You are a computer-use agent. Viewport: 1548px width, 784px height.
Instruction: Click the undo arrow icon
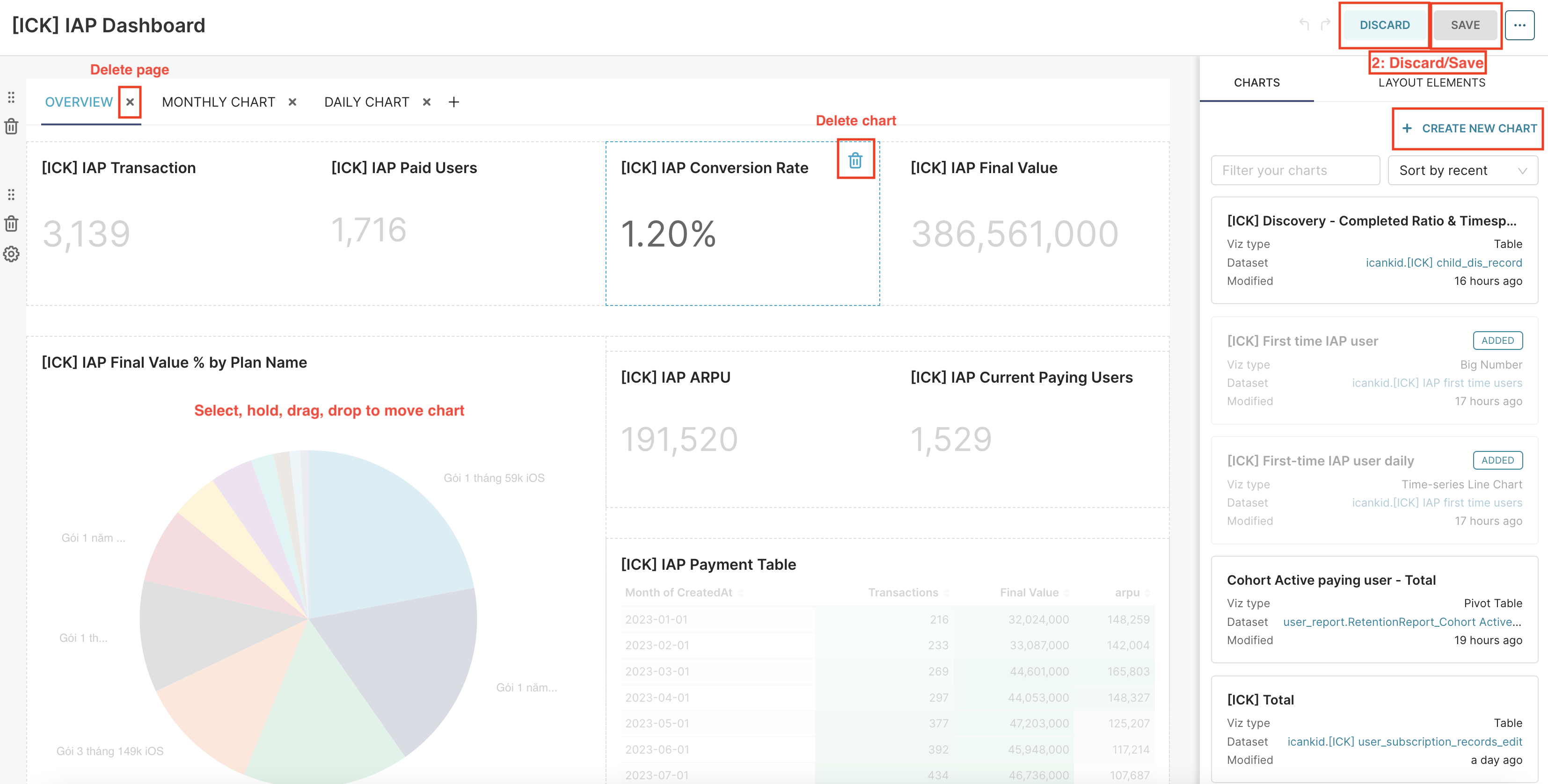1304,25
